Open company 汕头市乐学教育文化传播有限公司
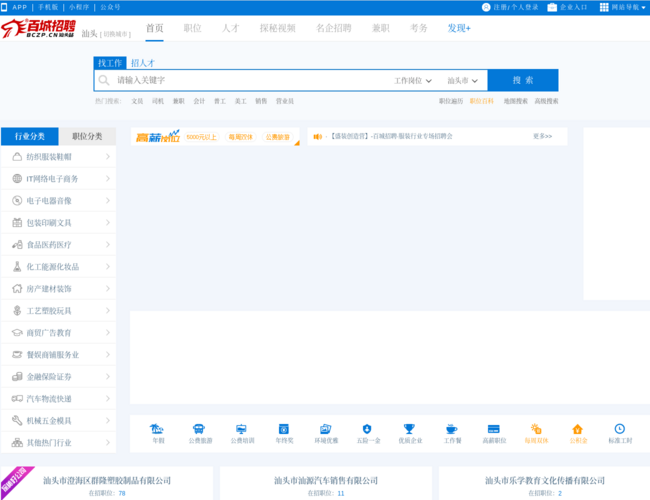 (x=545, y=481)
